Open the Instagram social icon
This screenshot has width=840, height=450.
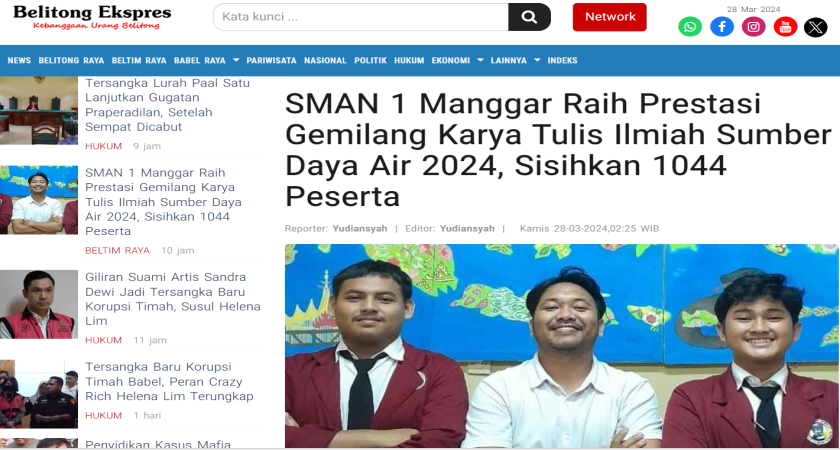(753, 27)
